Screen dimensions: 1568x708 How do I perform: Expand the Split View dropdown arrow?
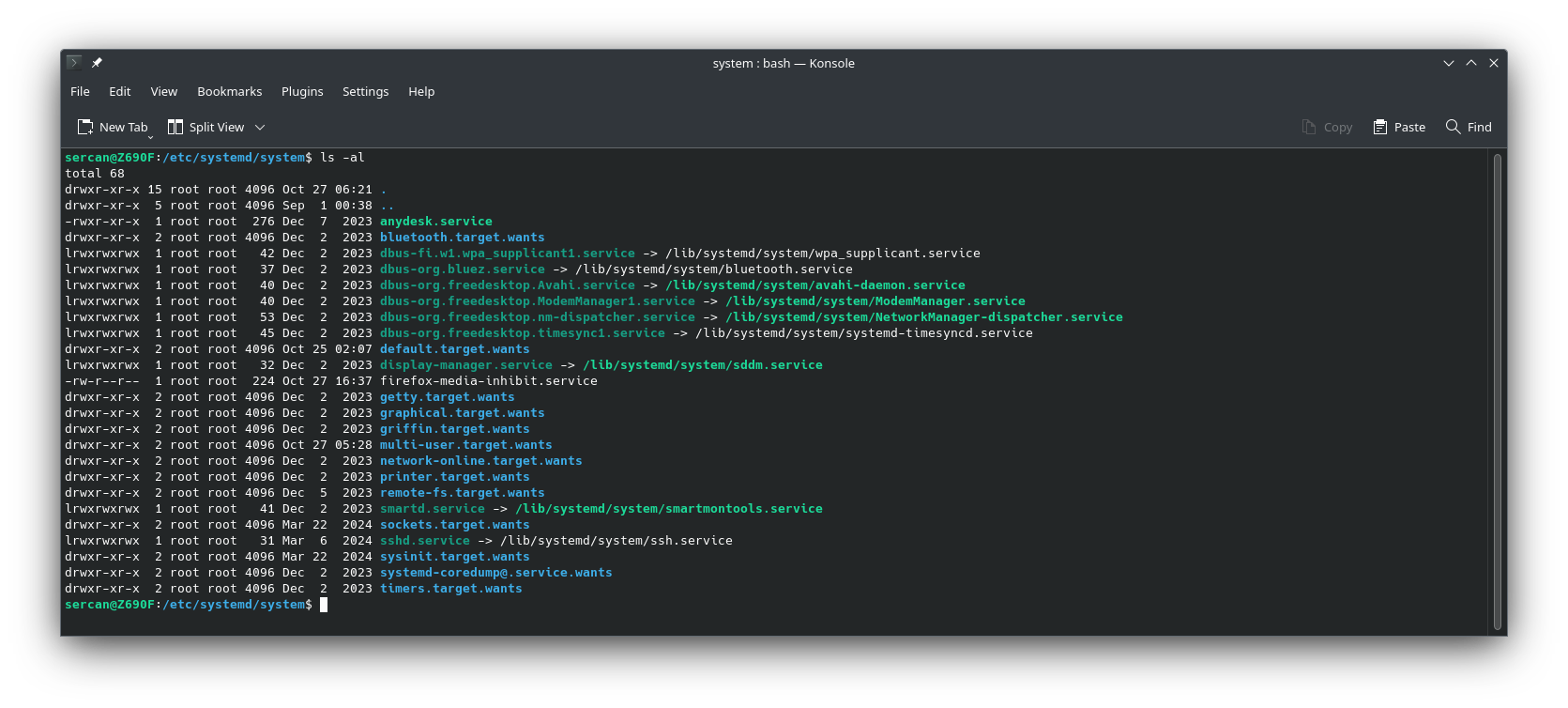click(x=260, y=127)
